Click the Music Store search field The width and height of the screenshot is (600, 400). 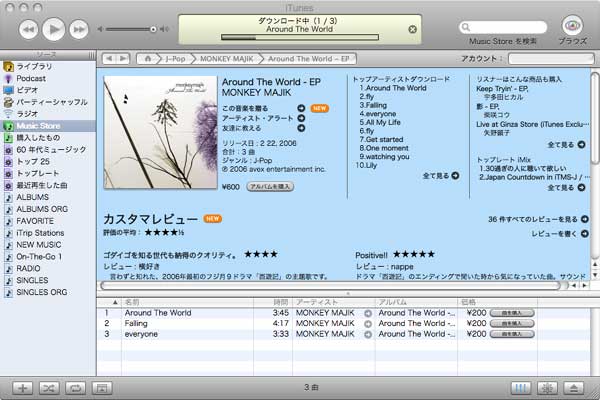tap(503, 27)
